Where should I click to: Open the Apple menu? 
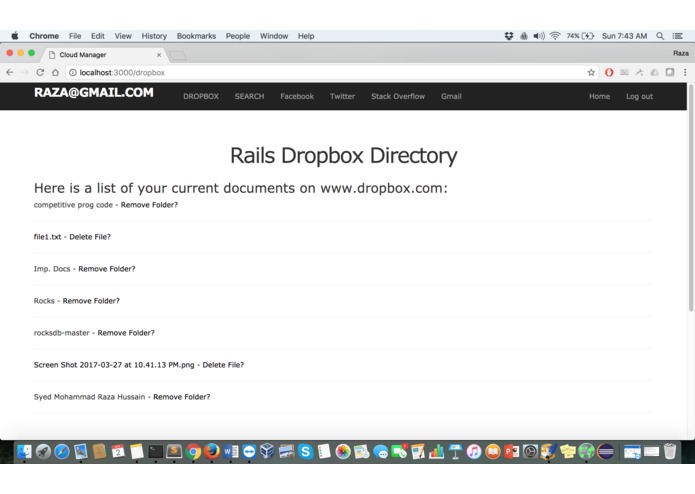[15, 36]
